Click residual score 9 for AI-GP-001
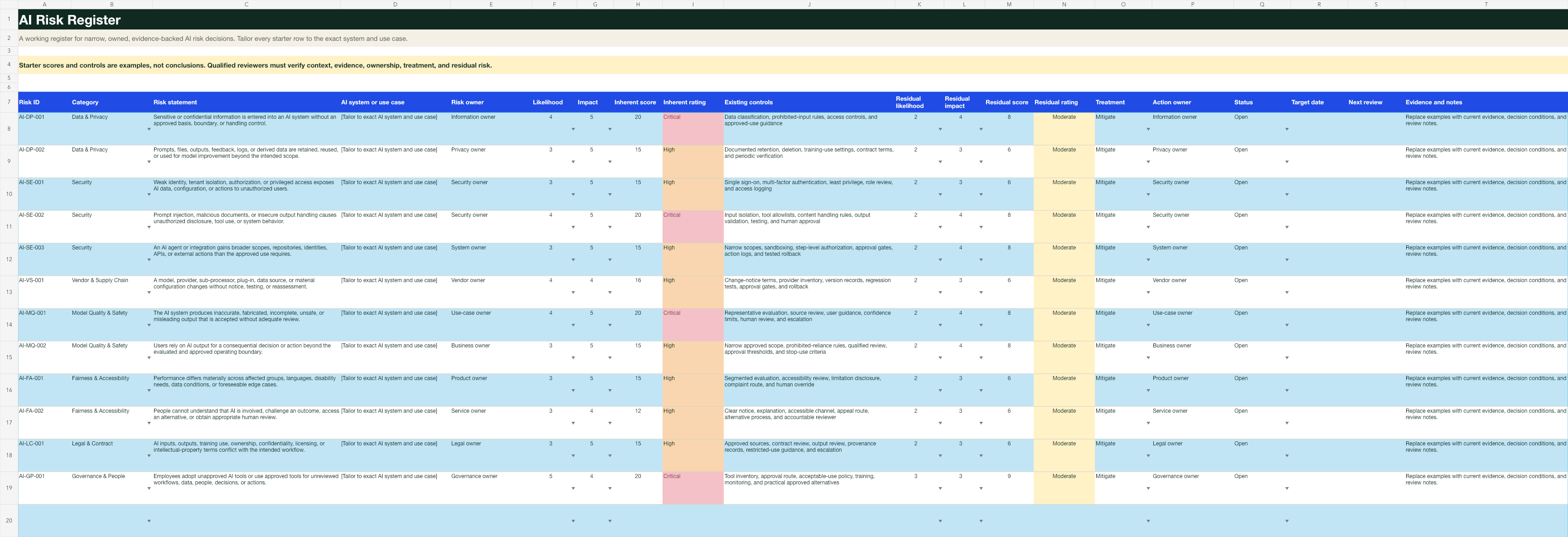 coord(1009,488)
